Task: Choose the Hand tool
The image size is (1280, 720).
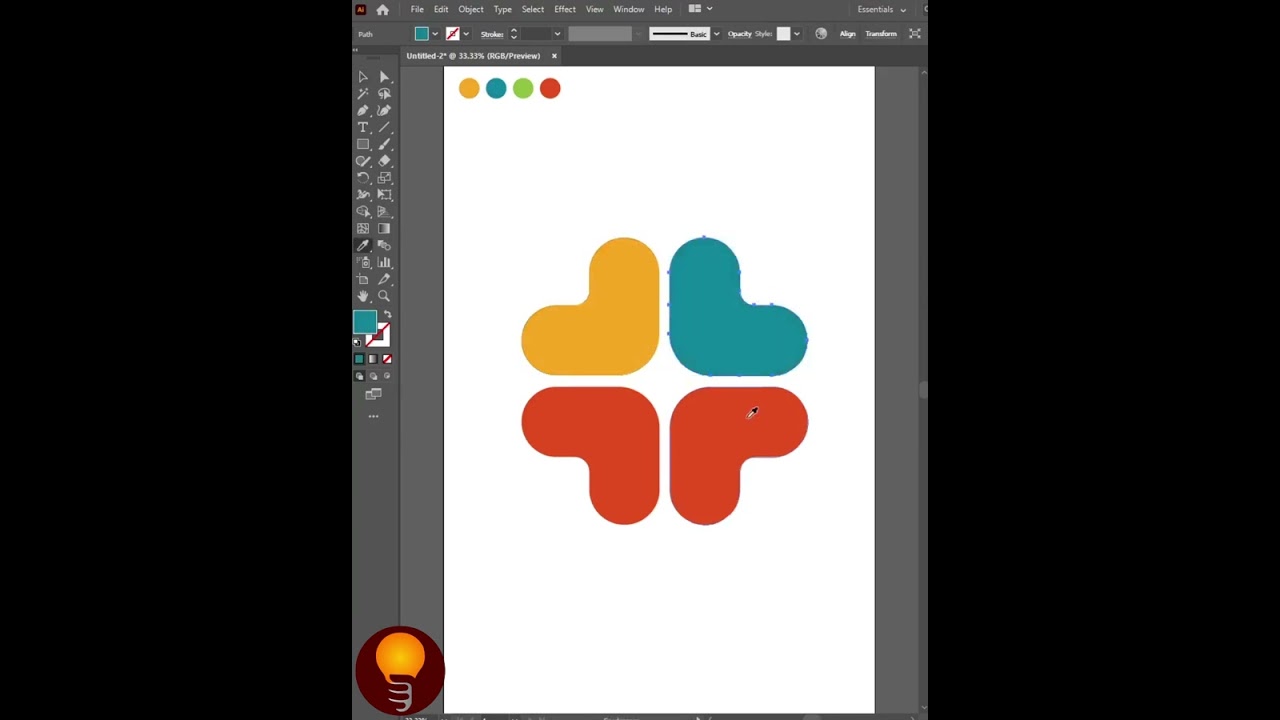Action: [363, 296]
